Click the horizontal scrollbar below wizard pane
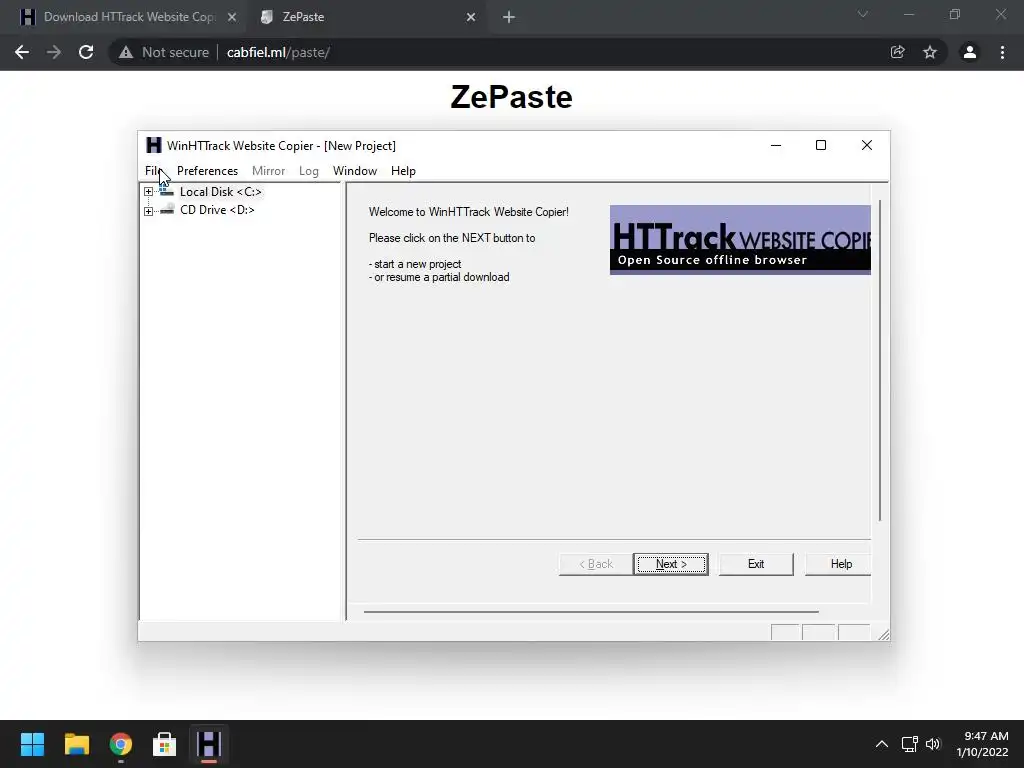The height and width of the screenshot is (768, 1024). click(591, 612)
